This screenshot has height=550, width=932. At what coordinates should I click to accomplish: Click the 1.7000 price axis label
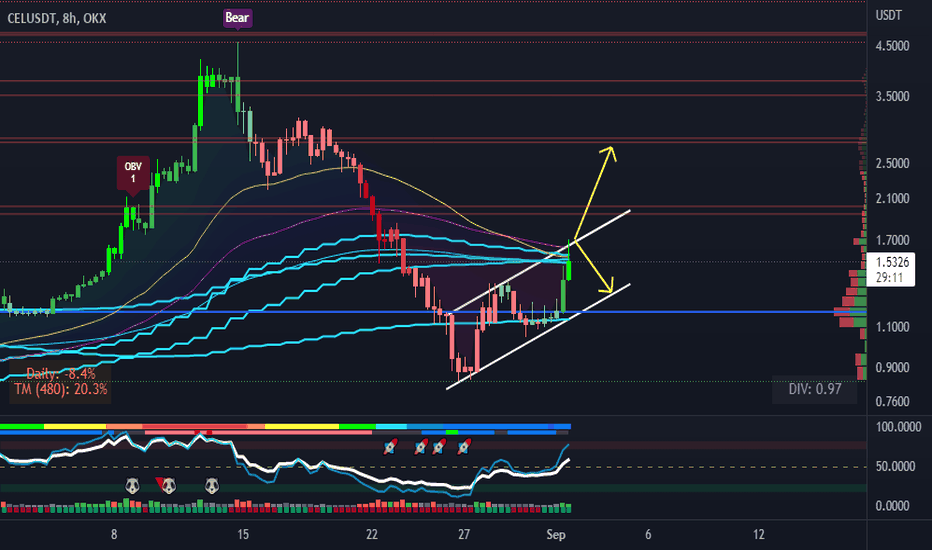892,240
